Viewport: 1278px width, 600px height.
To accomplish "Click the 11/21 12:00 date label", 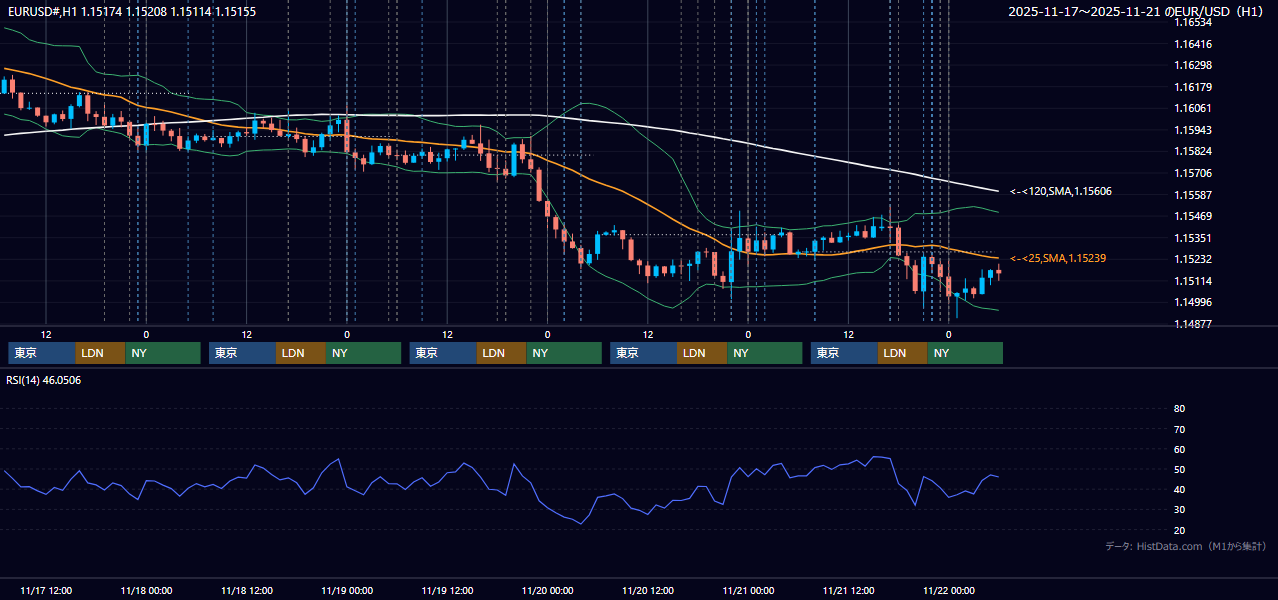I will pyautogui.click(x=849, y=591).
